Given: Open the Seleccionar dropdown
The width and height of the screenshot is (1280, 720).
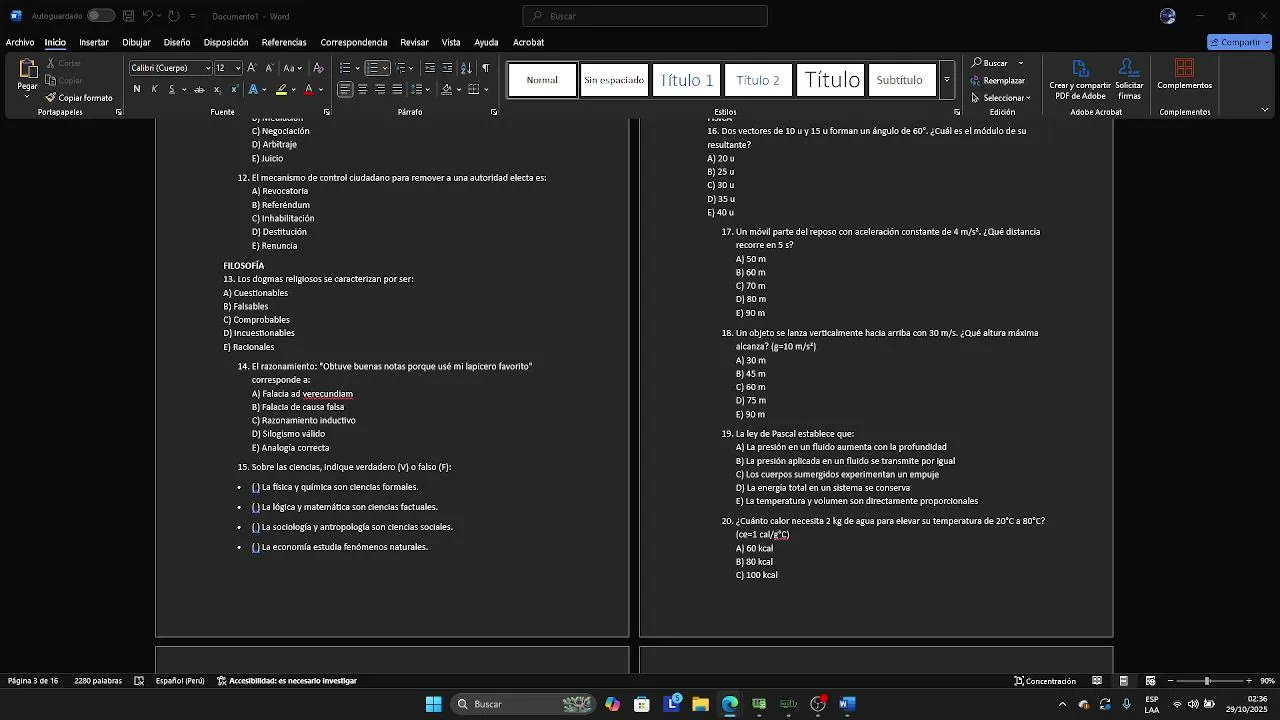Looking at the screenshot, I should point(1001,98).
